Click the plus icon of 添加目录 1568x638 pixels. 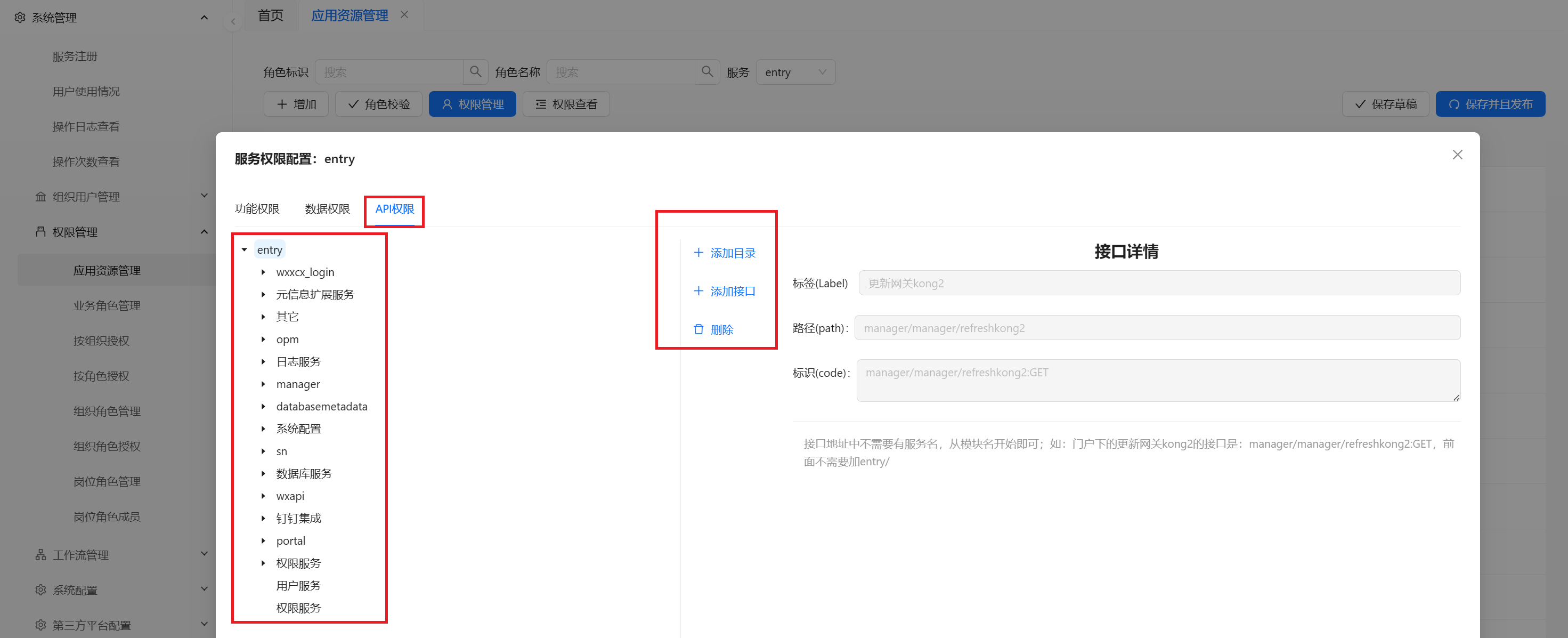[699, 253]
